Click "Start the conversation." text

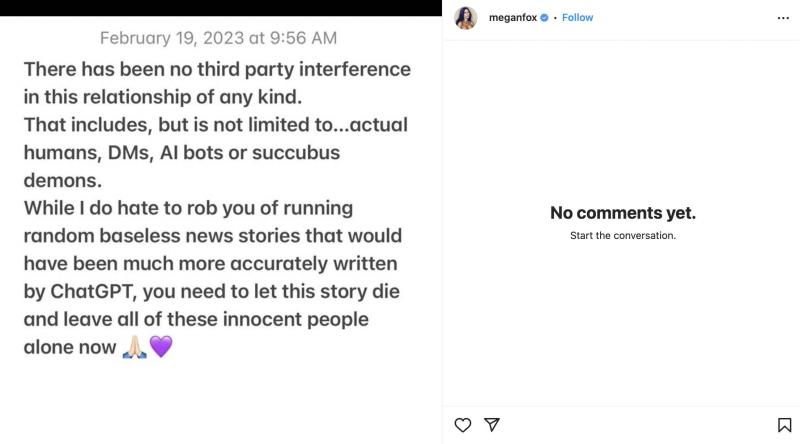click(622, 236)
